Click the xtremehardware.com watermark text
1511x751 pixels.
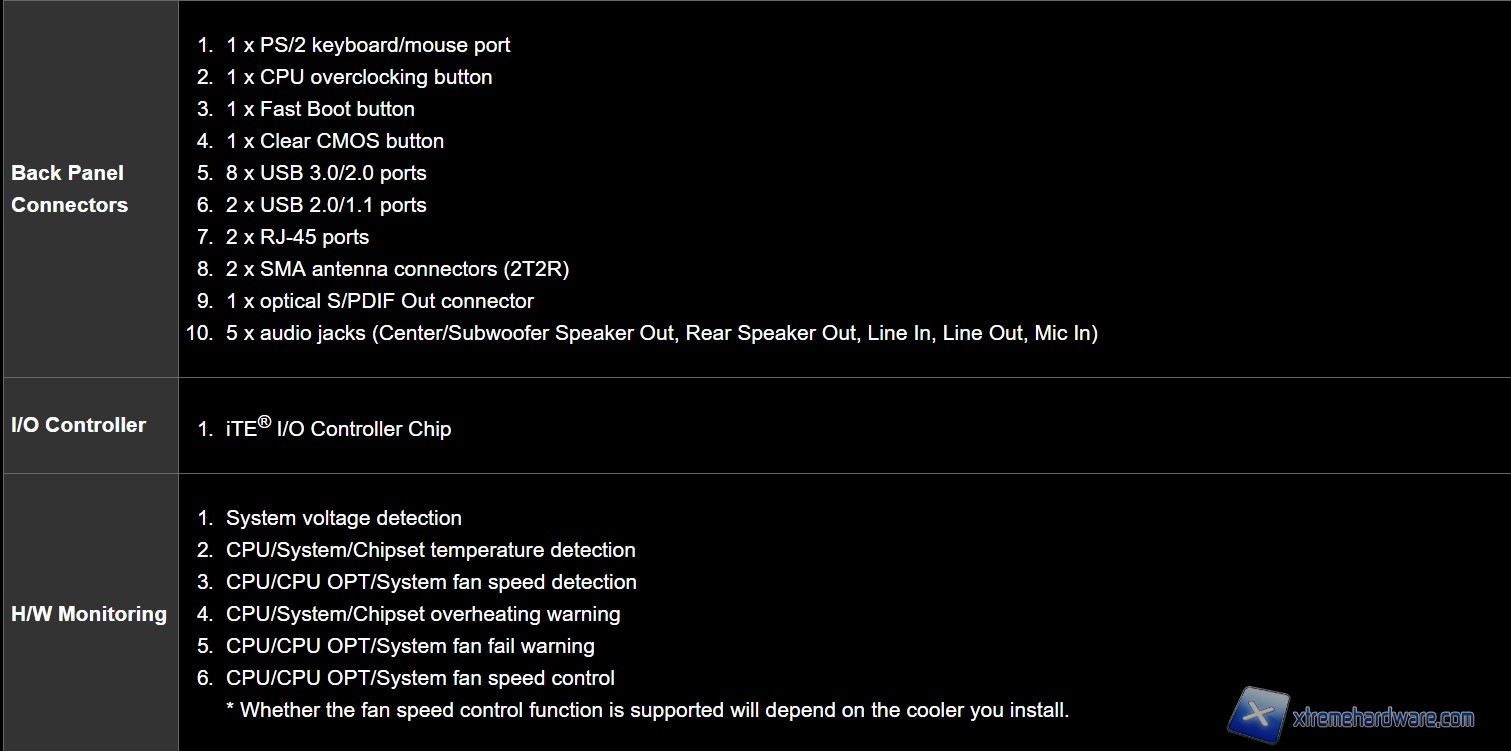tap(1382, 718)
